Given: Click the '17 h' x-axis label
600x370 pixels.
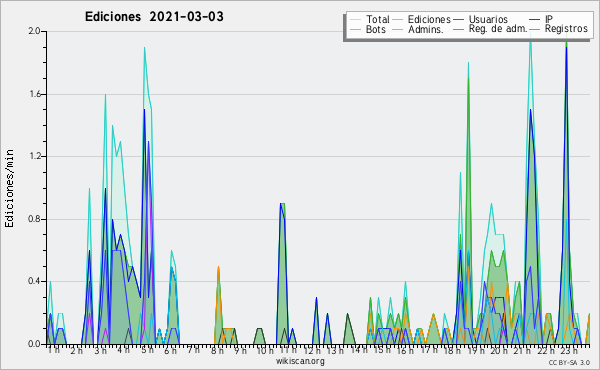Looking at the screenshot, I should pos(429,350).
